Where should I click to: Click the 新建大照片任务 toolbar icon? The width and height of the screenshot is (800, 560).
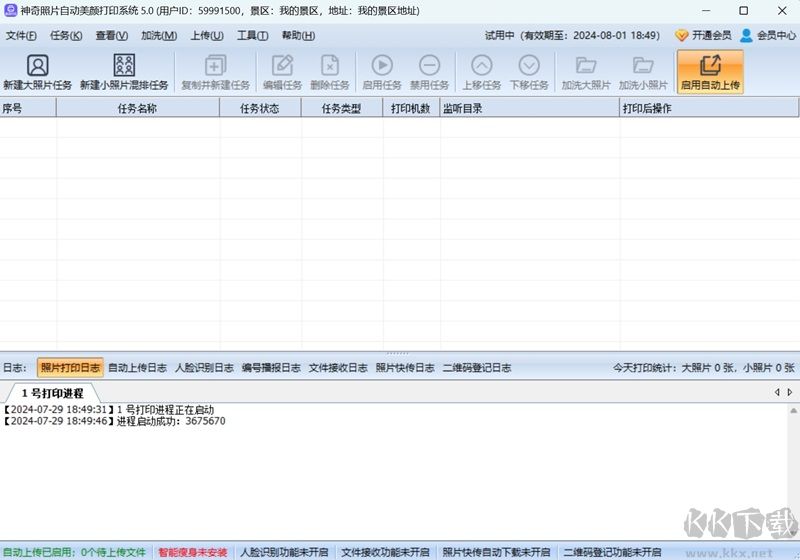[37, 66]
